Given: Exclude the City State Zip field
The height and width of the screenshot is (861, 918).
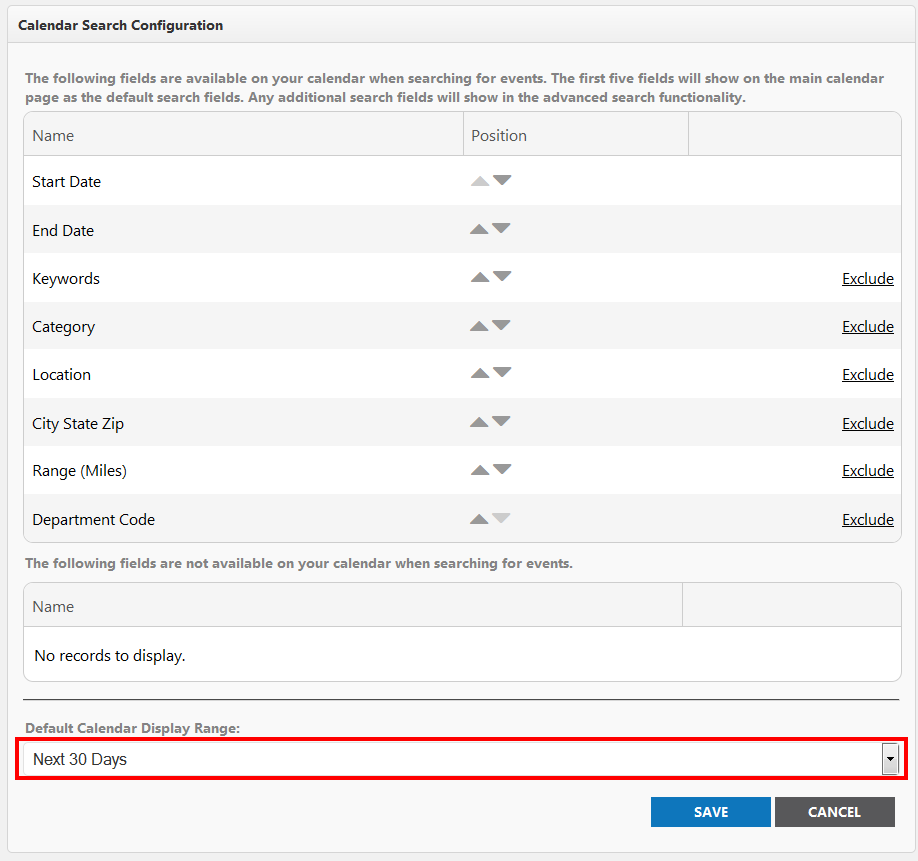Looking at the screenshot, I should pos(868,424).
